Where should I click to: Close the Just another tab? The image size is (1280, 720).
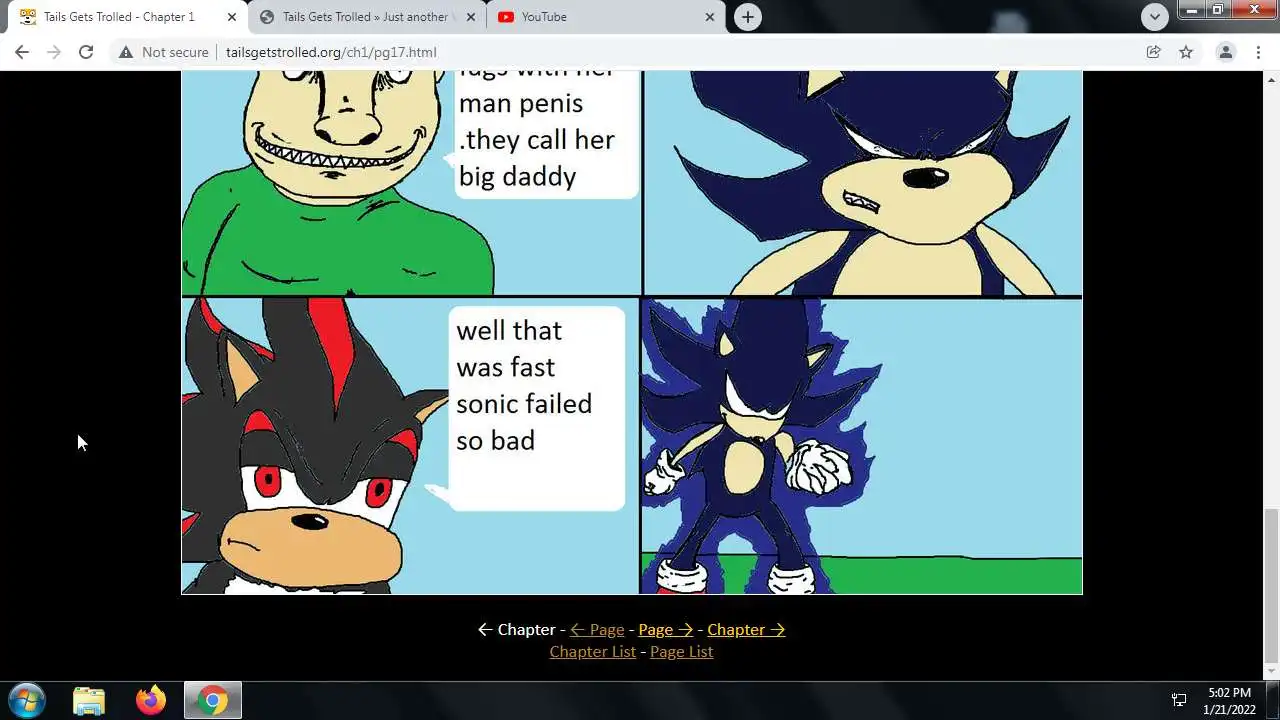471,17
